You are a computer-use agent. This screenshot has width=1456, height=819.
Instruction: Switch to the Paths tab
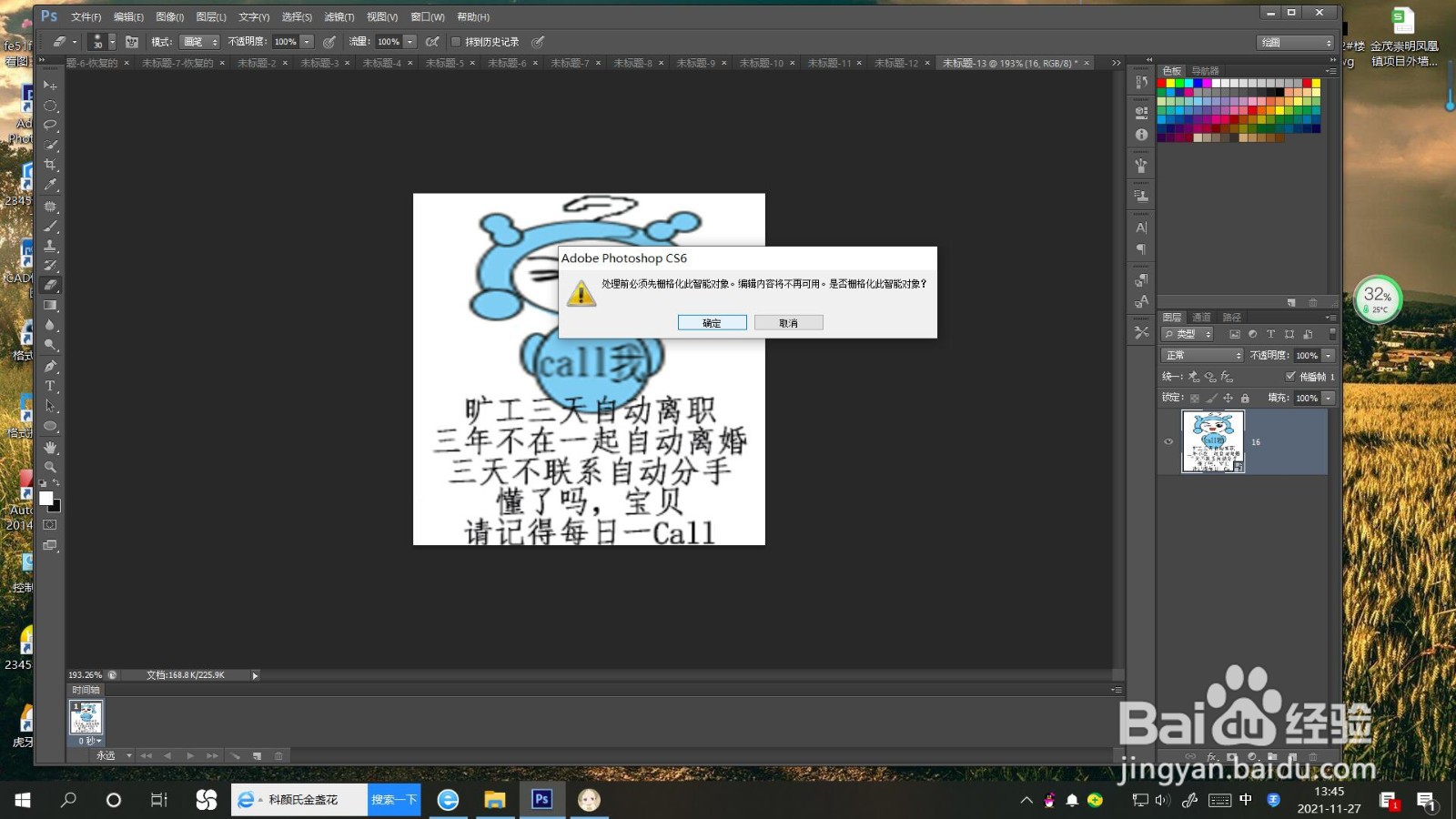[x=1232, y=318]
